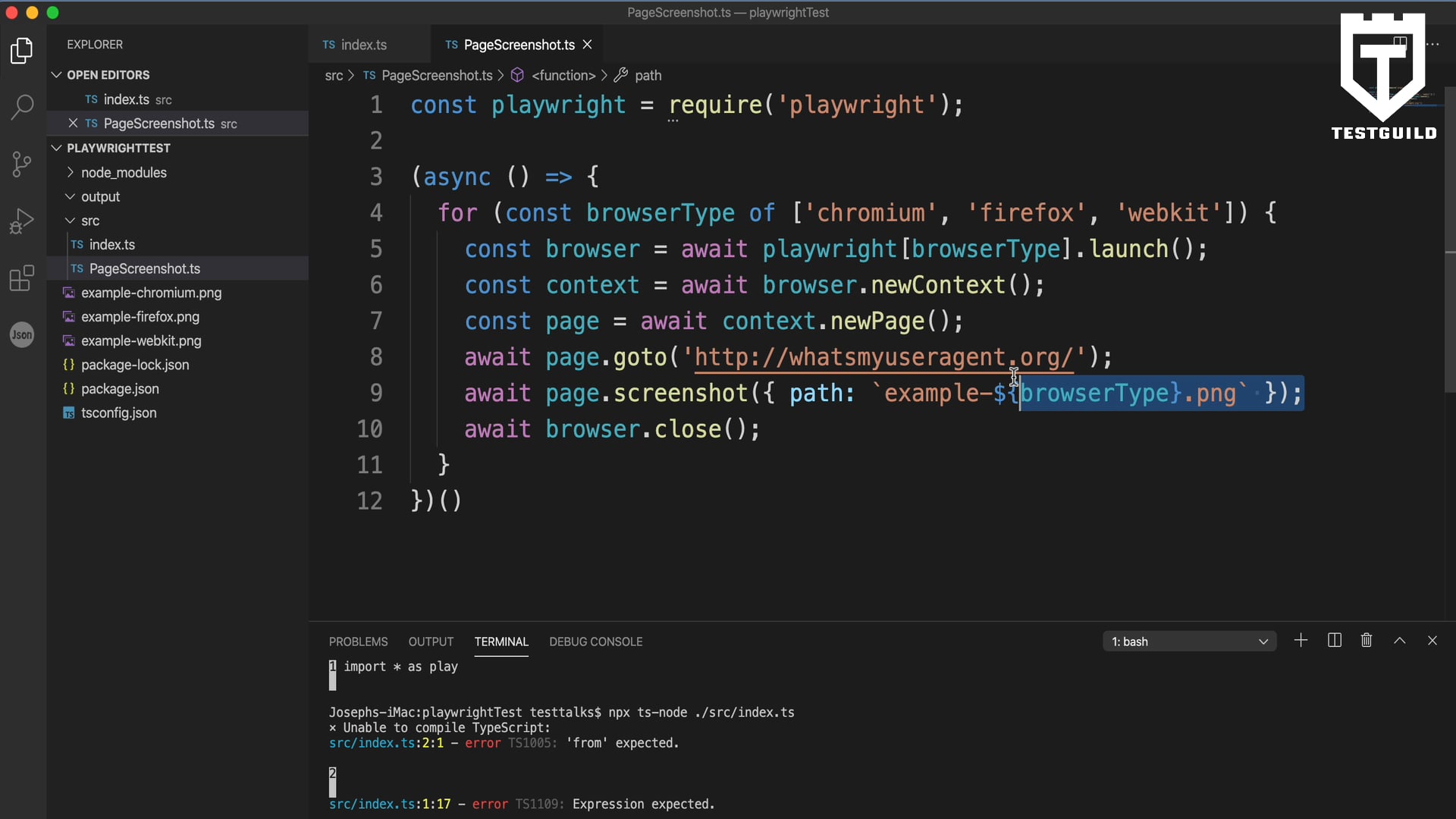Image resolution: width=1456 pixels, height=819 pixels.
Task: Open the Explorer view in activity bar
Action: point(22,51)
